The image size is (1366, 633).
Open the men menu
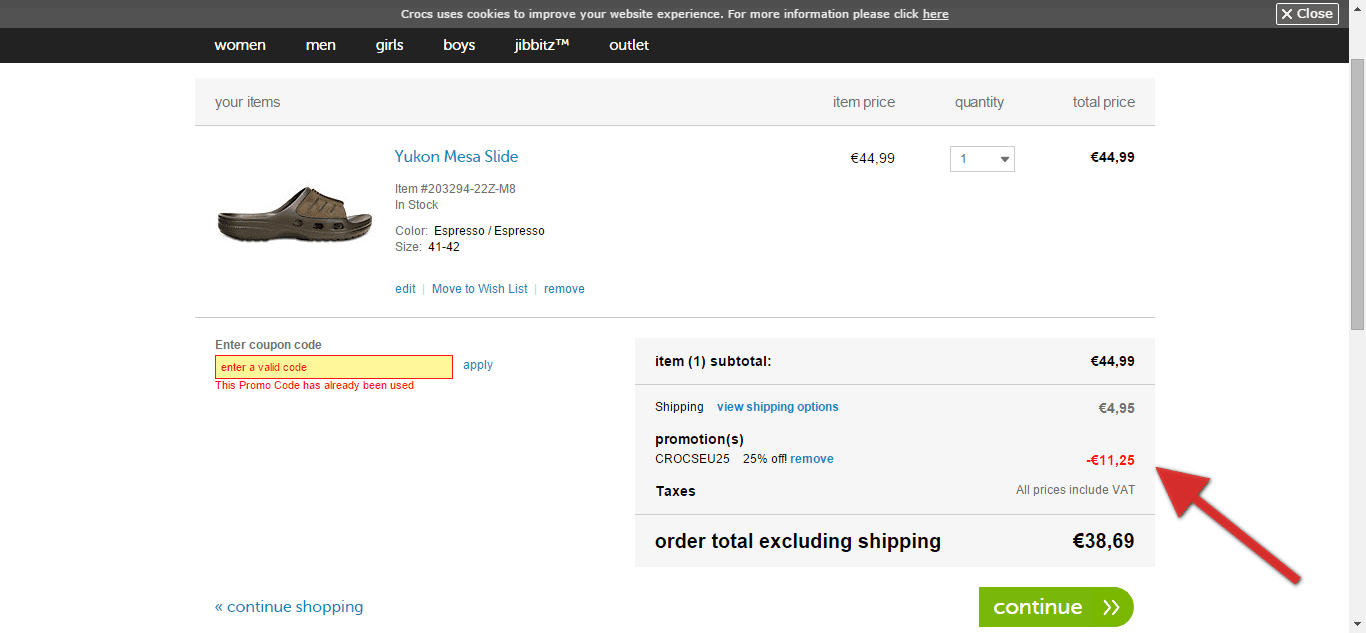click(x=321, y=45)
